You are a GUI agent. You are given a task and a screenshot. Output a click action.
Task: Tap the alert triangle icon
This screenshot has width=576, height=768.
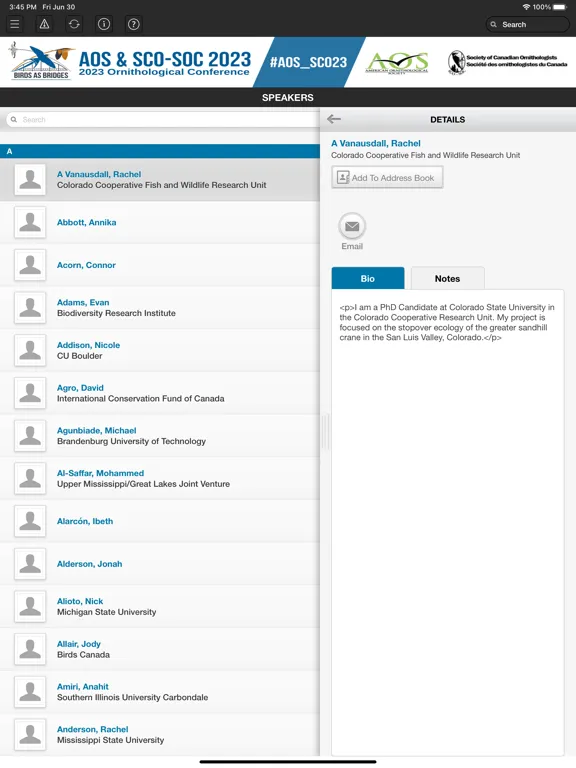(45, 24)
